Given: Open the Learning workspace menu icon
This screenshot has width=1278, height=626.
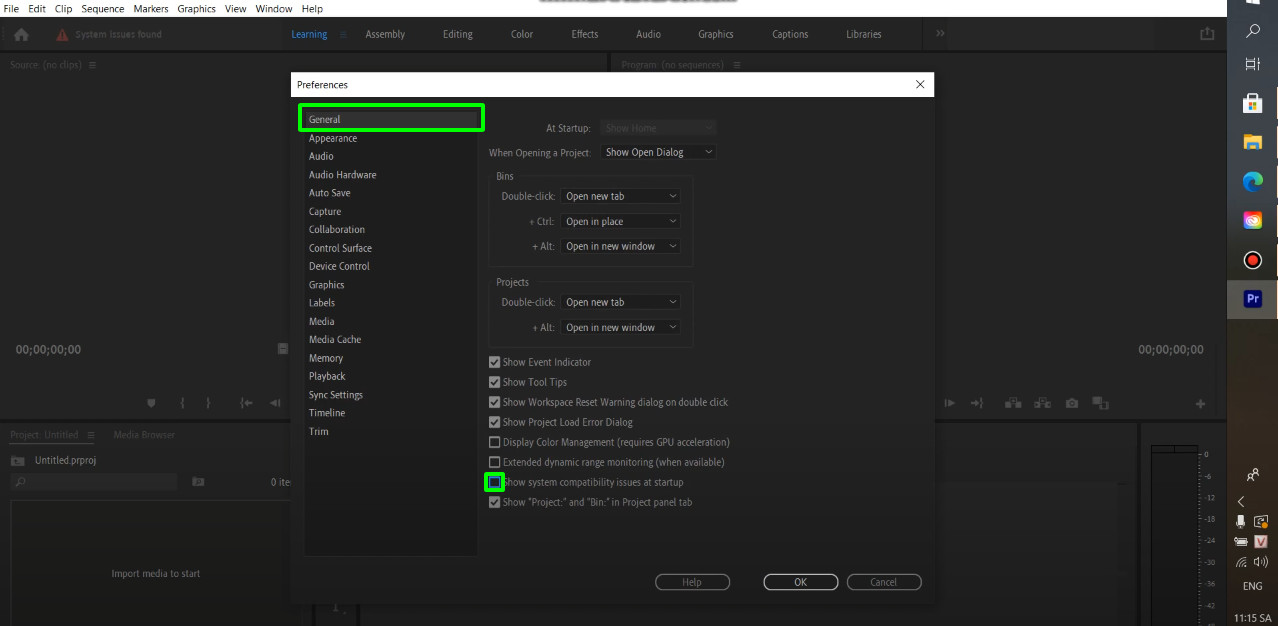Looking at the screenshot, I should pyautogui.click(x=343, y=34).
